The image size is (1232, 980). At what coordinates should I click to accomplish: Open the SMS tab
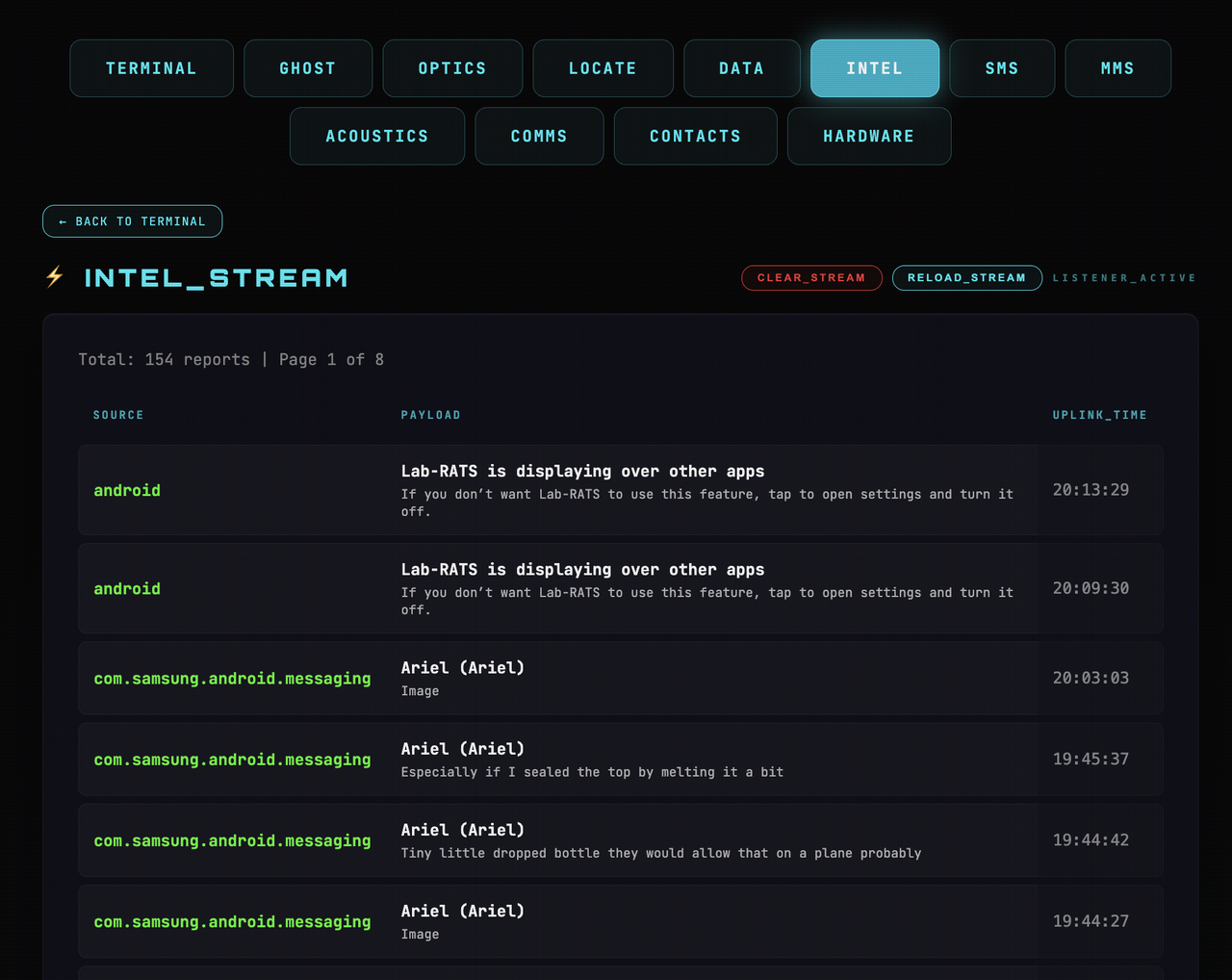(x=1002, y=68)
